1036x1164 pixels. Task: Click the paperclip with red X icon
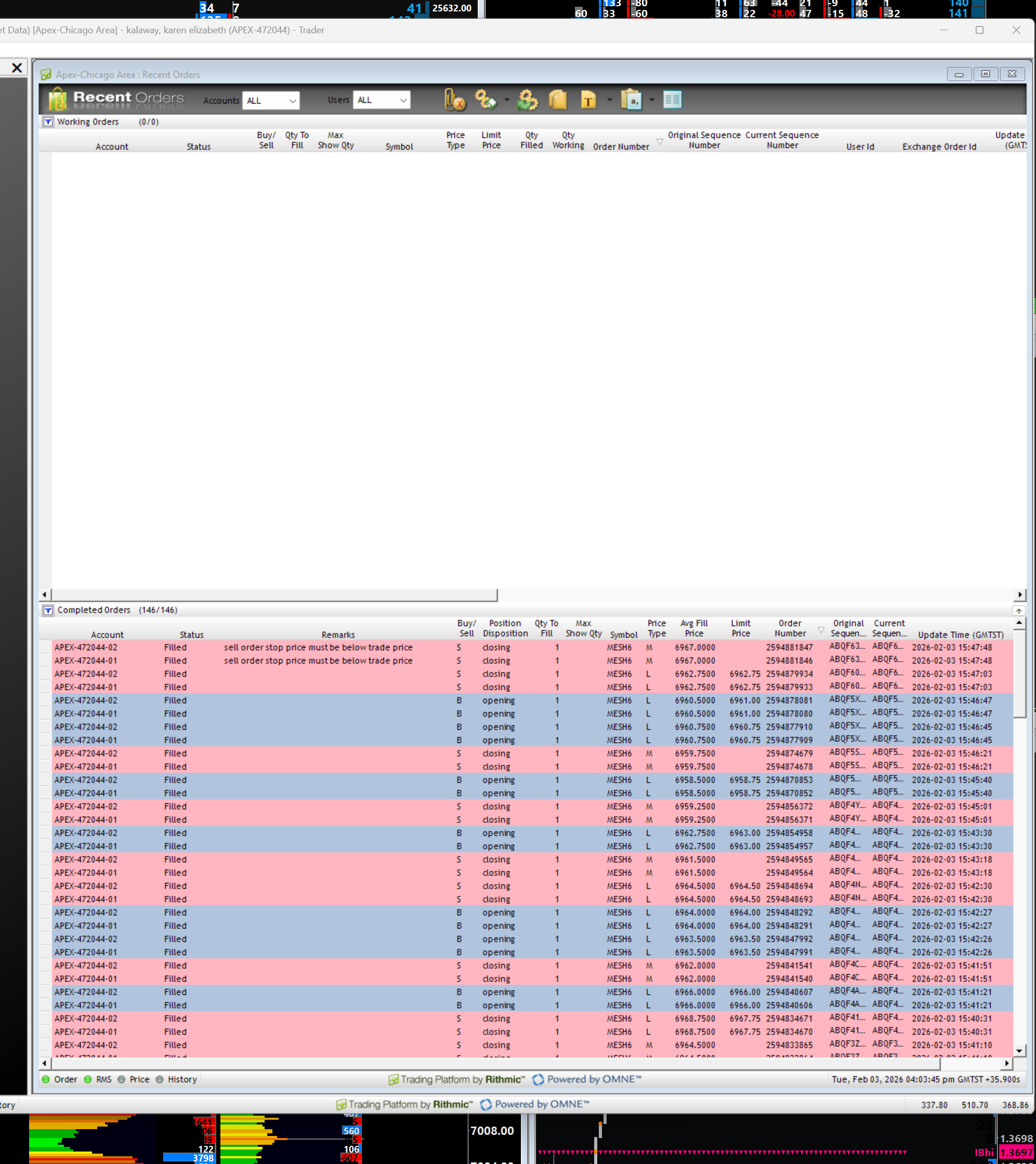click(x=454, y=100)
